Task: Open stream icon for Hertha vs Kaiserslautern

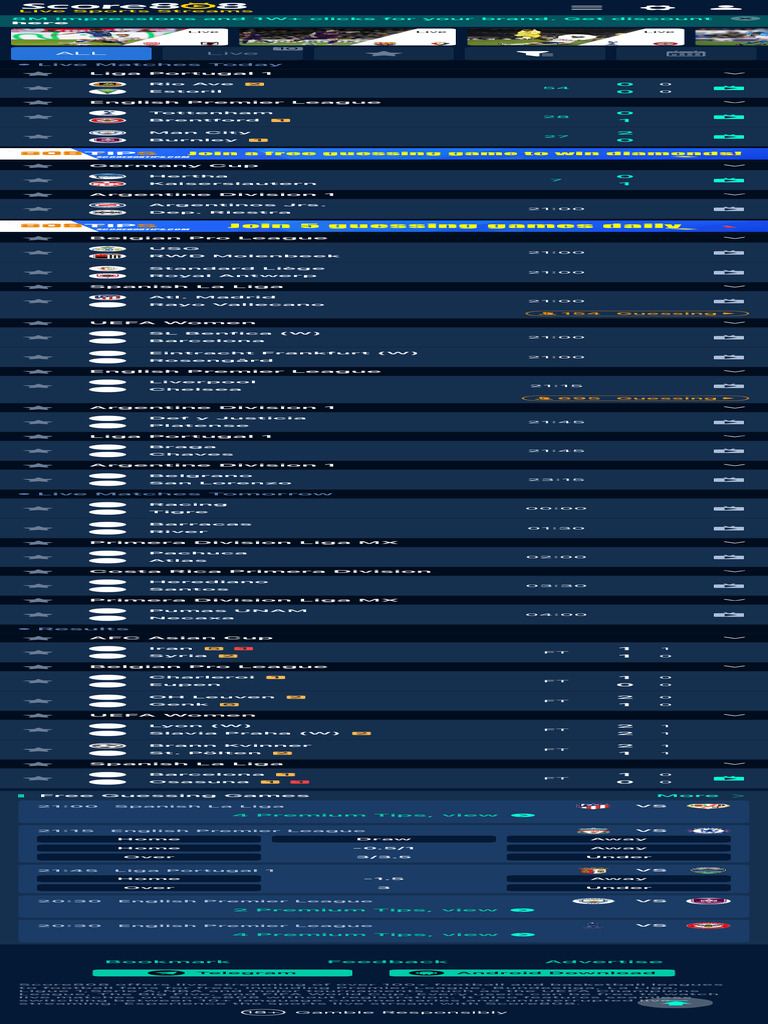Action: [x=729, y=180]
